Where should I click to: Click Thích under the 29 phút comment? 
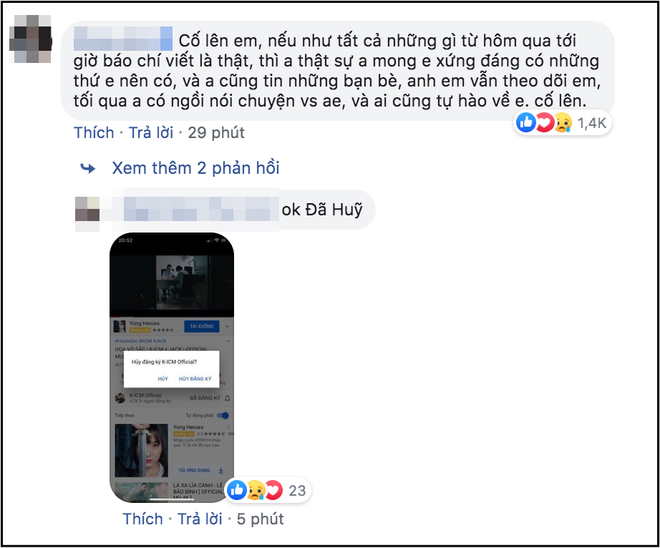(x=94, y=133)
